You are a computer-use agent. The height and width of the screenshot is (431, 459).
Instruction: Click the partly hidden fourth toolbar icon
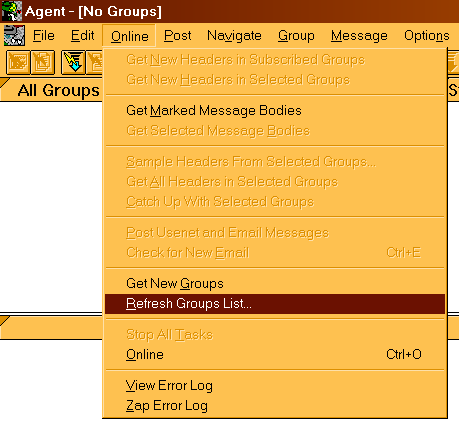tap(94, 62)
